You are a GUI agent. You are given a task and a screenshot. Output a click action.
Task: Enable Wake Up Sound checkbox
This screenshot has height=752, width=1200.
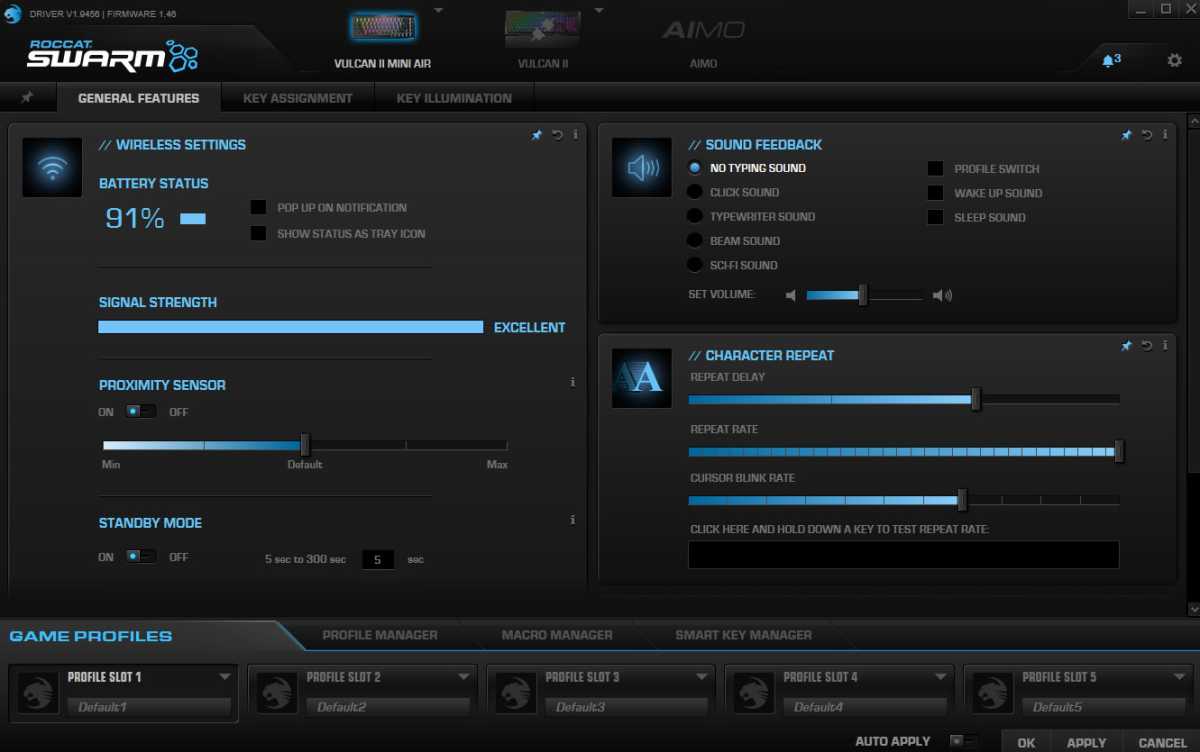935,193
